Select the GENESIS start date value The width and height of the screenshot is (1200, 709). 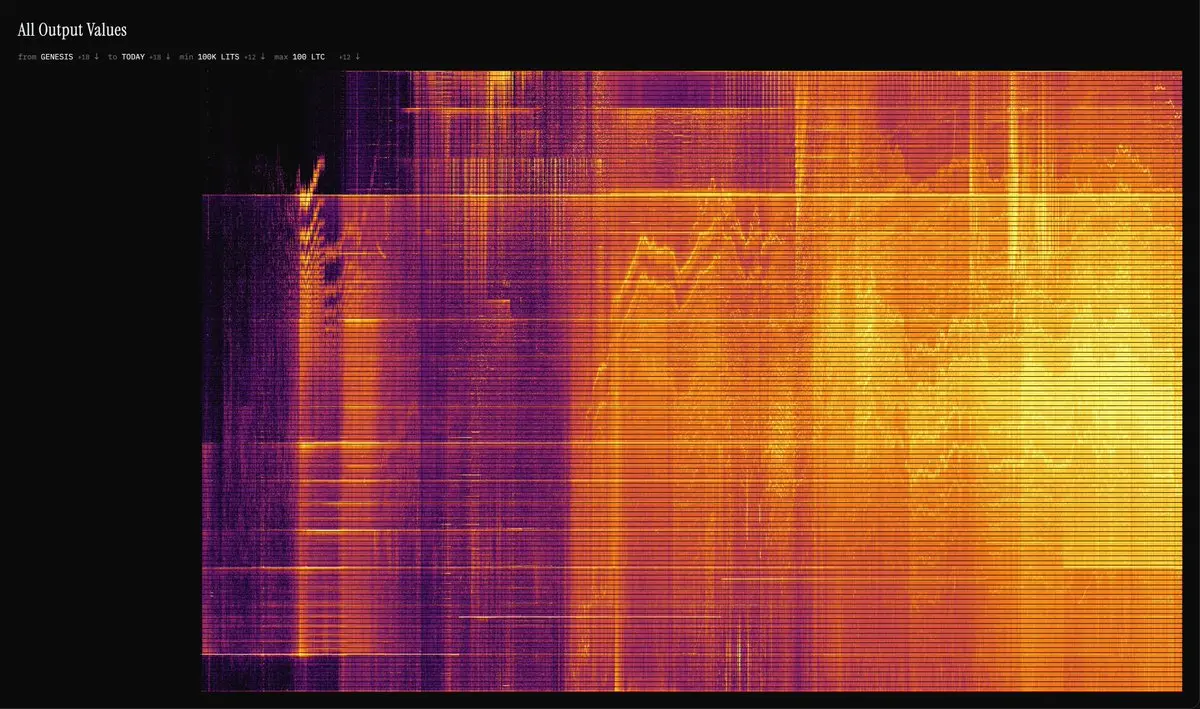[x=57, y=57]
